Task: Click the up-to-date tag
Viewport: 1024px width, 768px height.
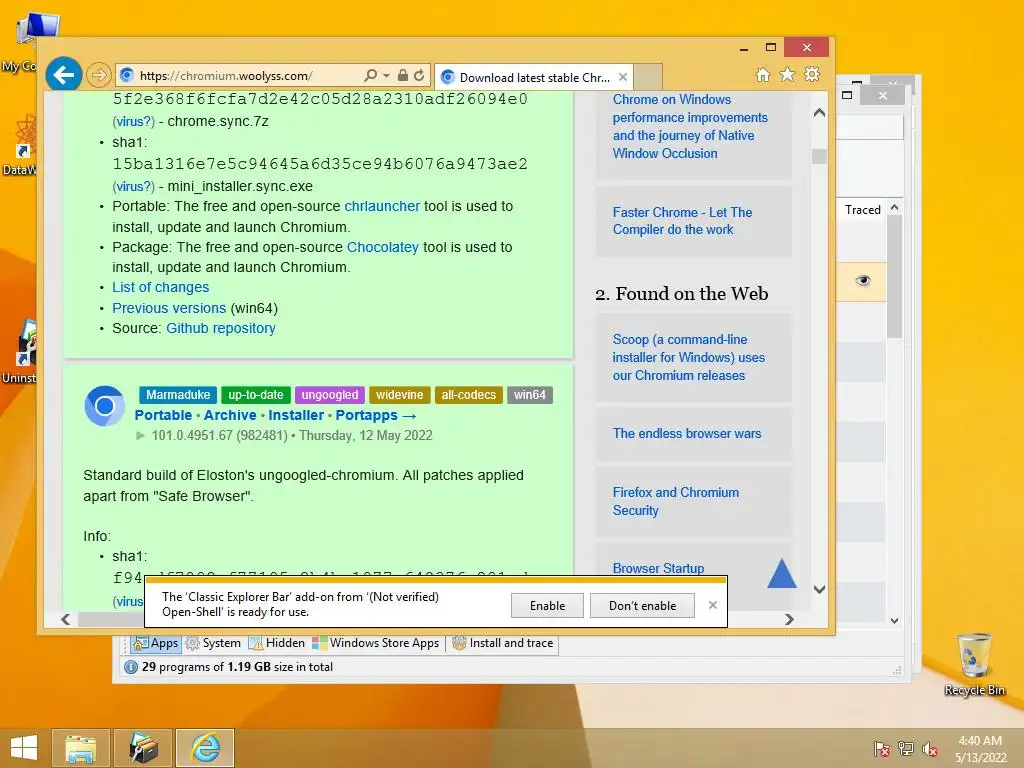Action: click(256, 395)
